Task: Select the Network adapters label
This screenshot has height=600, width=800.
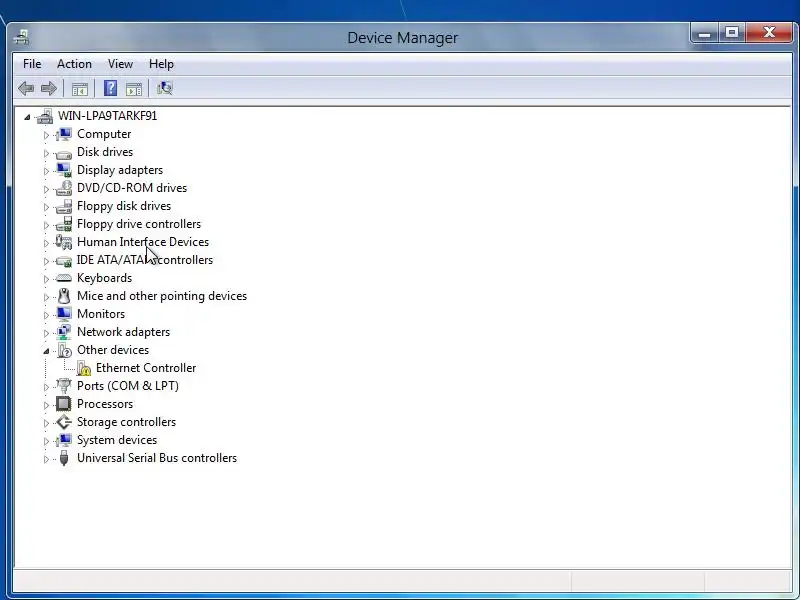Action: pyautogui.click(x=123, y=332)
